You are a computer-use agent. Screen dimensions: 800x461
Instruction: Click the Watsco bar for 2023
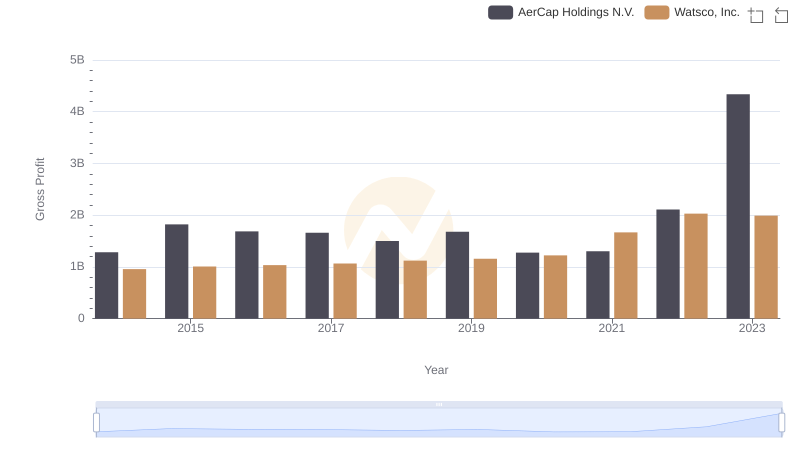tap(766, 267)
